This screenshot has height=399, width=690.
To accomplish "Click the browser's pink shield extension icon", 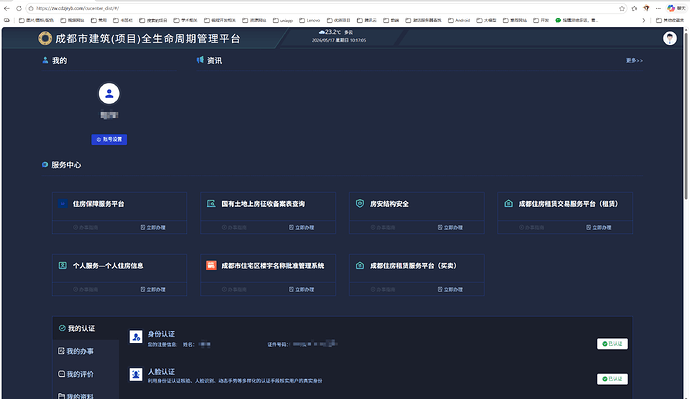I will coord(646,8).
